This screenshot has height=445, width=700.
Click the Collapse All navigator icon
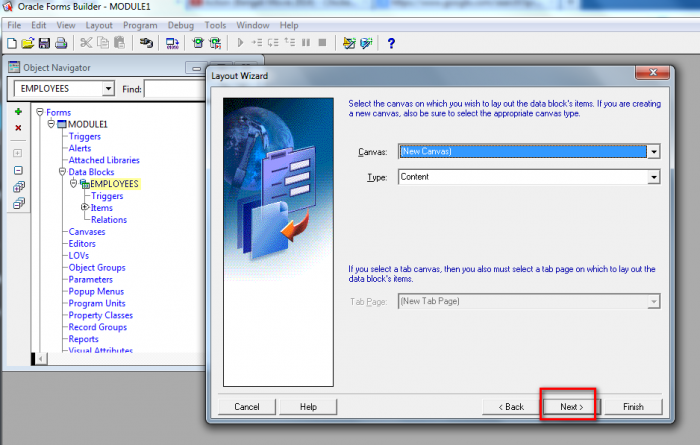(x=19, y=204)
